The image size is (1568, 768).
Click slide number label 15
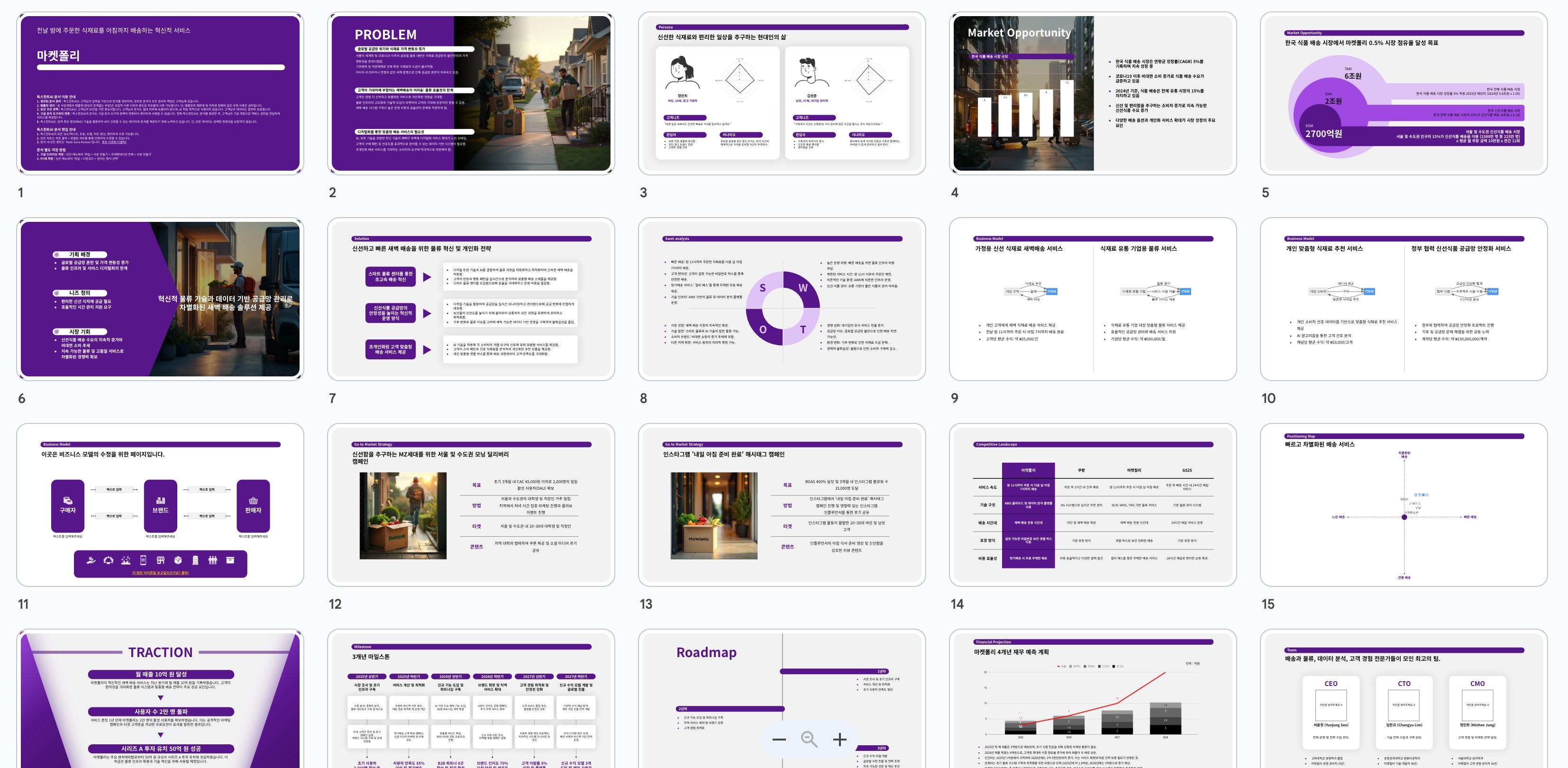tap(1268, 603)
